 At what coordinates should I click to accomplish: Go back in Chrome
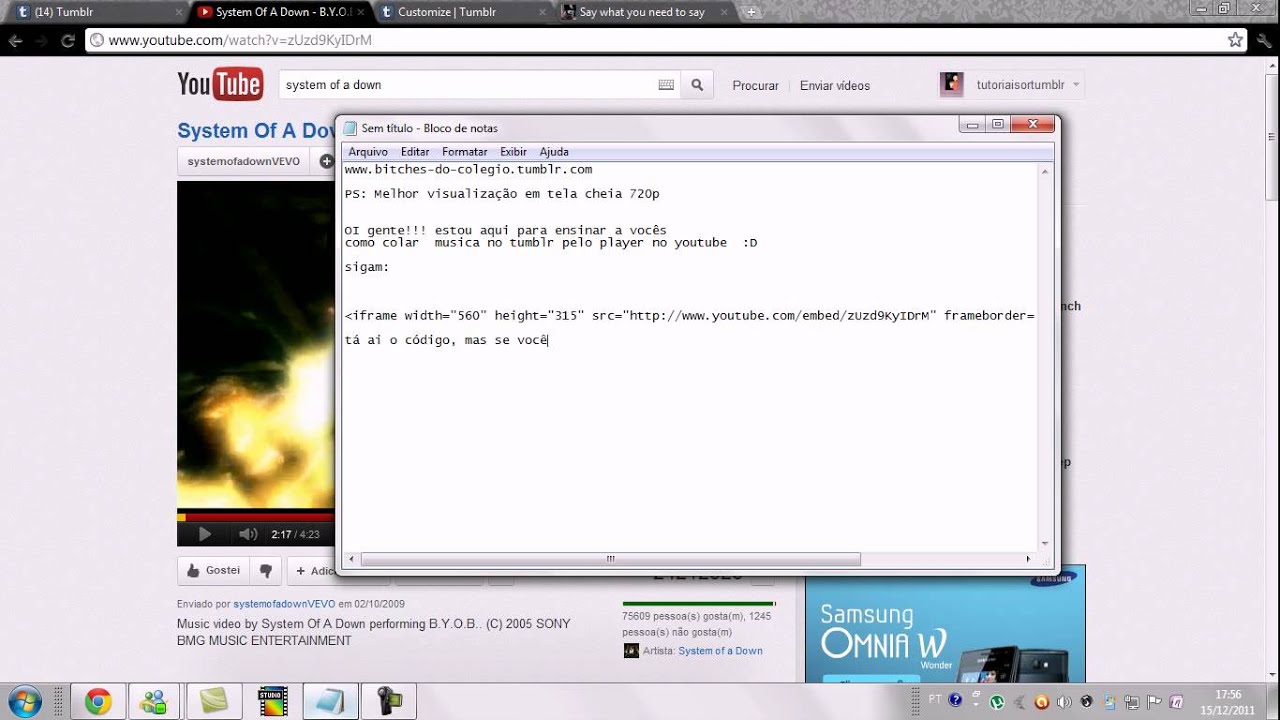(15, 41)
